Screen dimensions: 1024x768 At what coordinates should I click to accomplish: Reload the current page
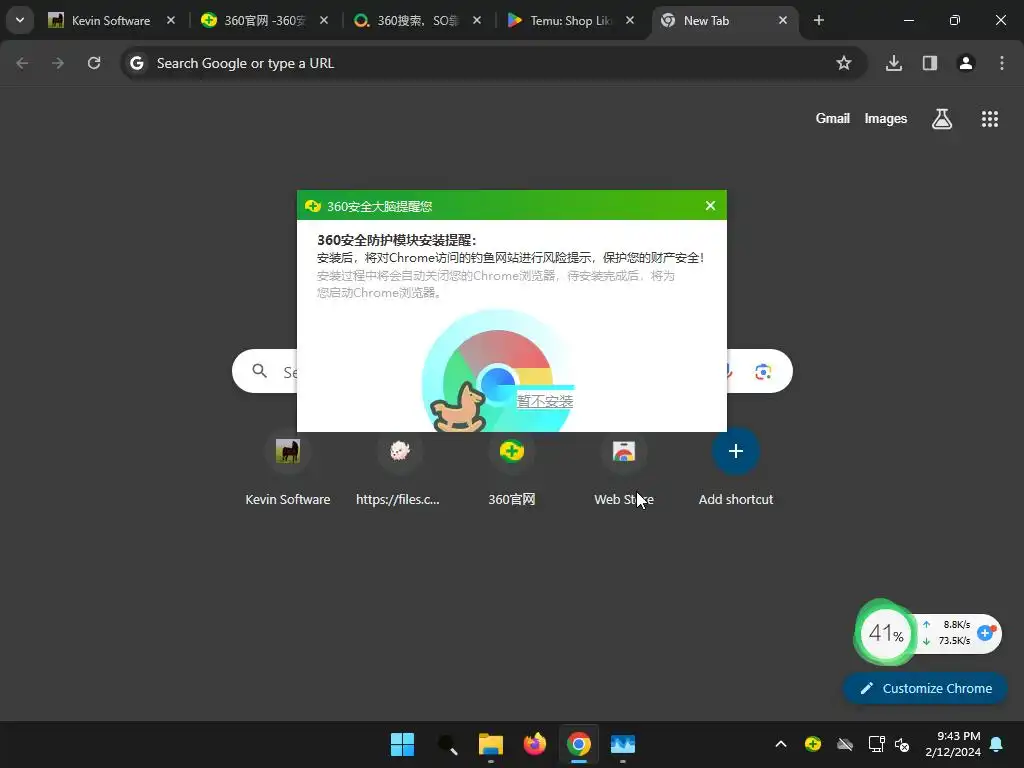(x=94, y=63)
